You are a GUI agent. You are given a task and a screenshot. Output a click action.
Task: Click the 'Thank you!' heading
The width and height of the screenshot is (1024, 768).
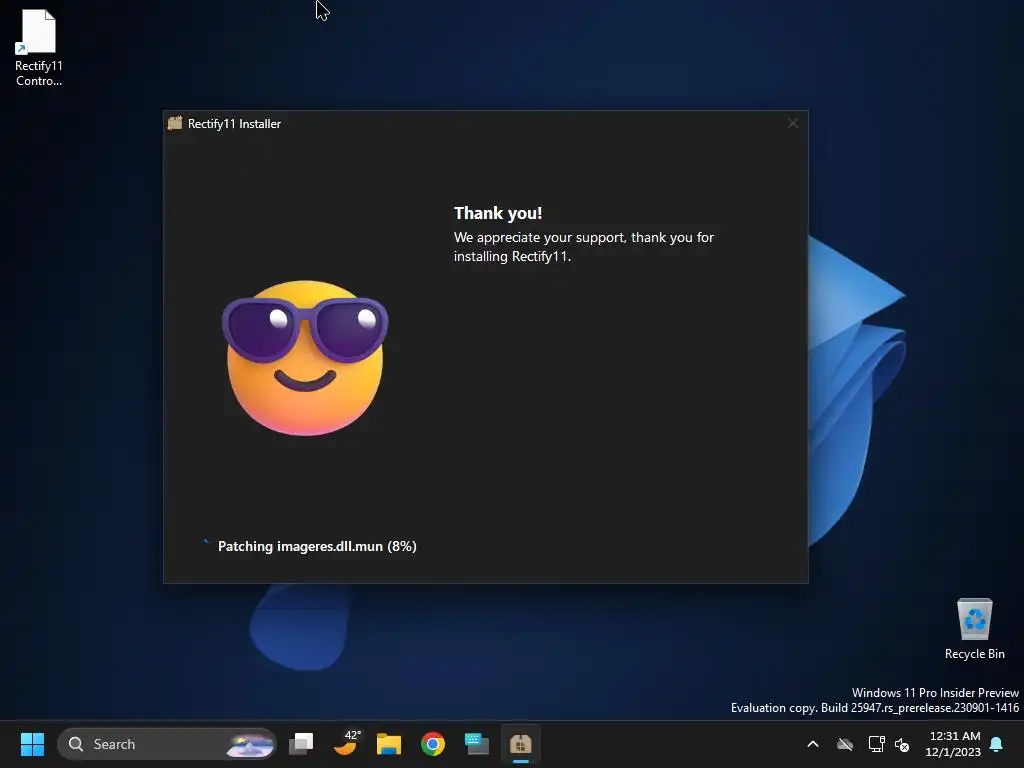498,213
